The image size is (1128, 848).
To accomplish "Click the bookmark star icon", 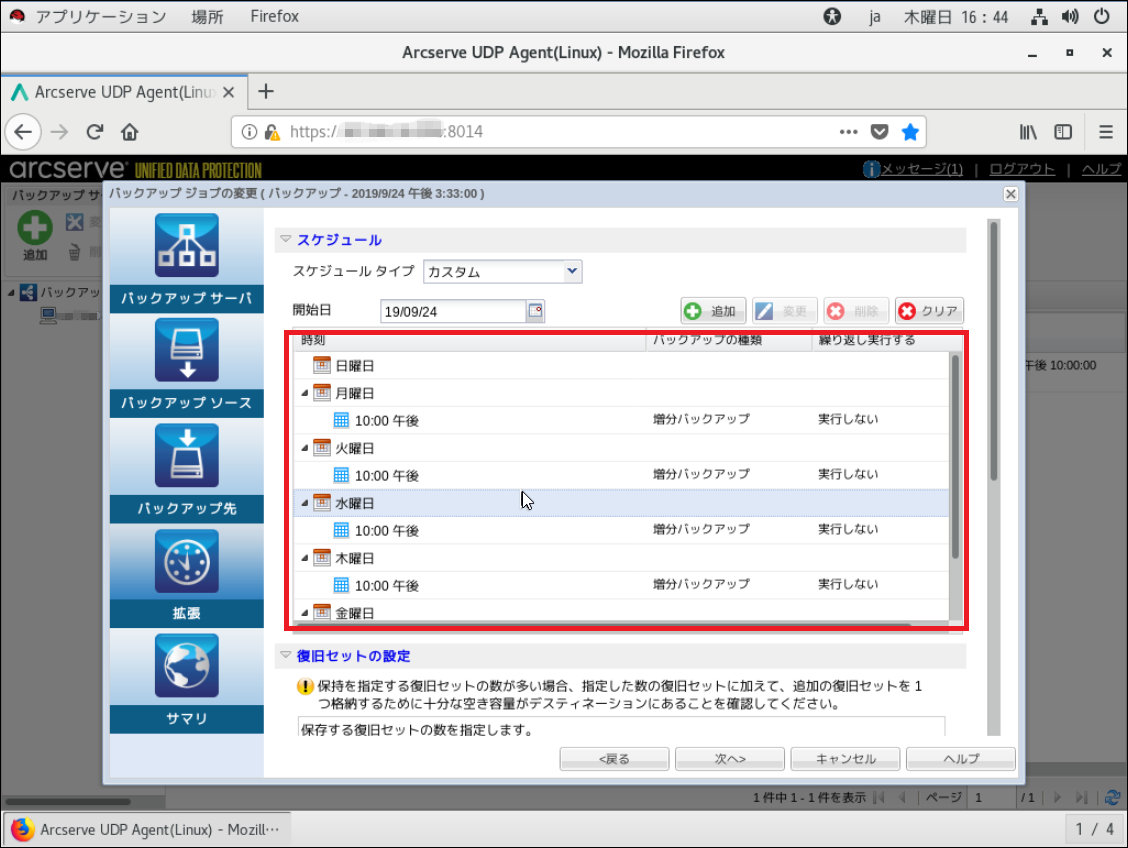I will point(910,132).
